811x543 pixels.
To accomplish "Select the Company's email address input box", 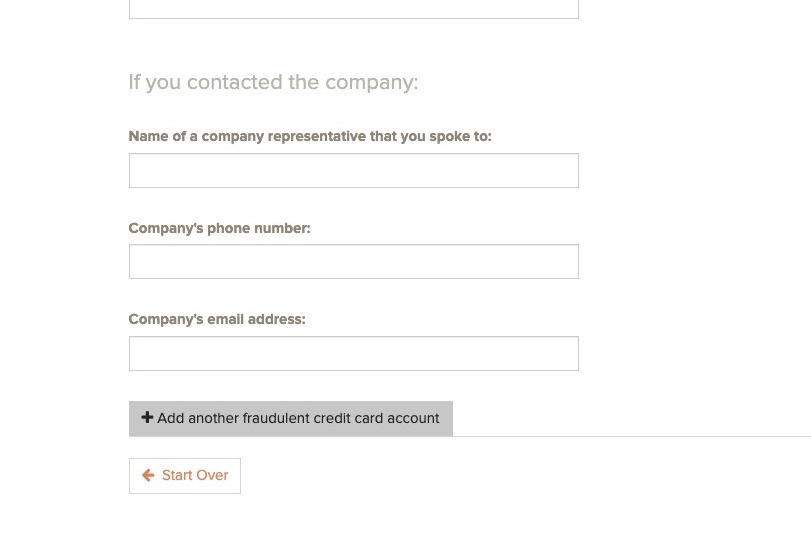I will (353, 354).
